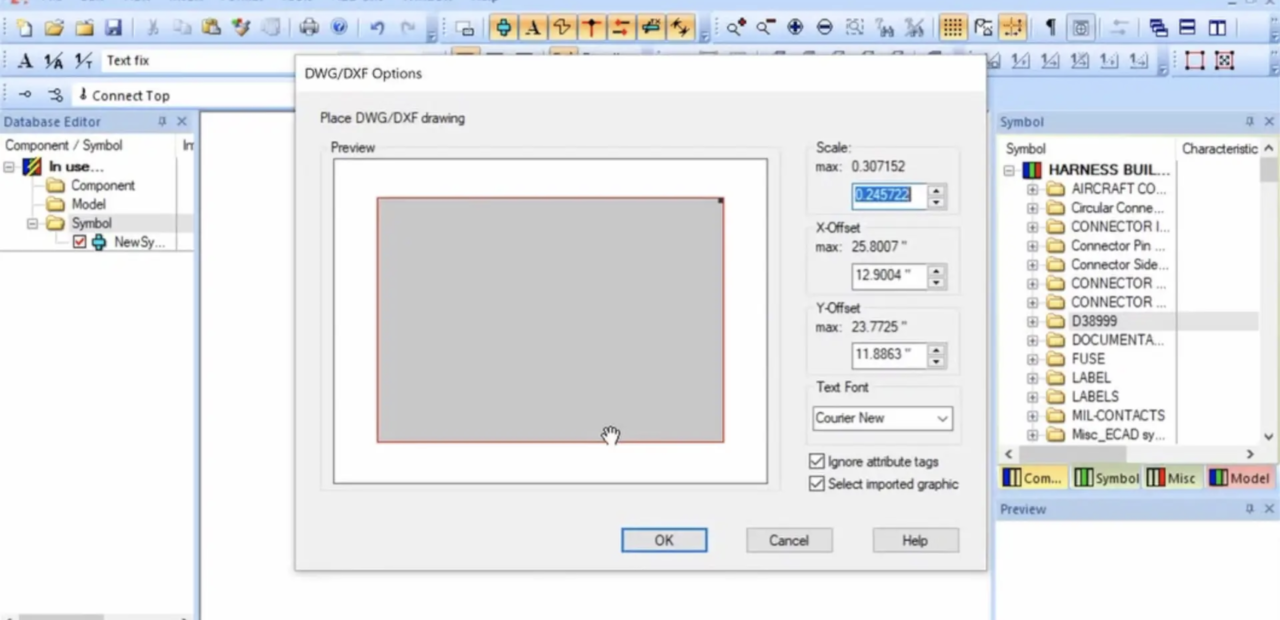Expand the Connector Pin folder
1280x620 pixels.
[x=1032, y=245]
